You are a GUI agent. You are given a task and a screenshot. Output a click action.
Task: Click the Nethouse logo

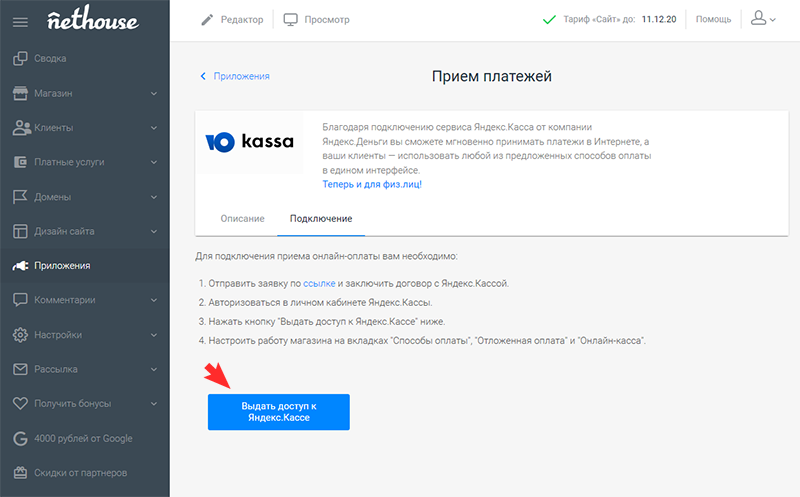coord(92,19)
